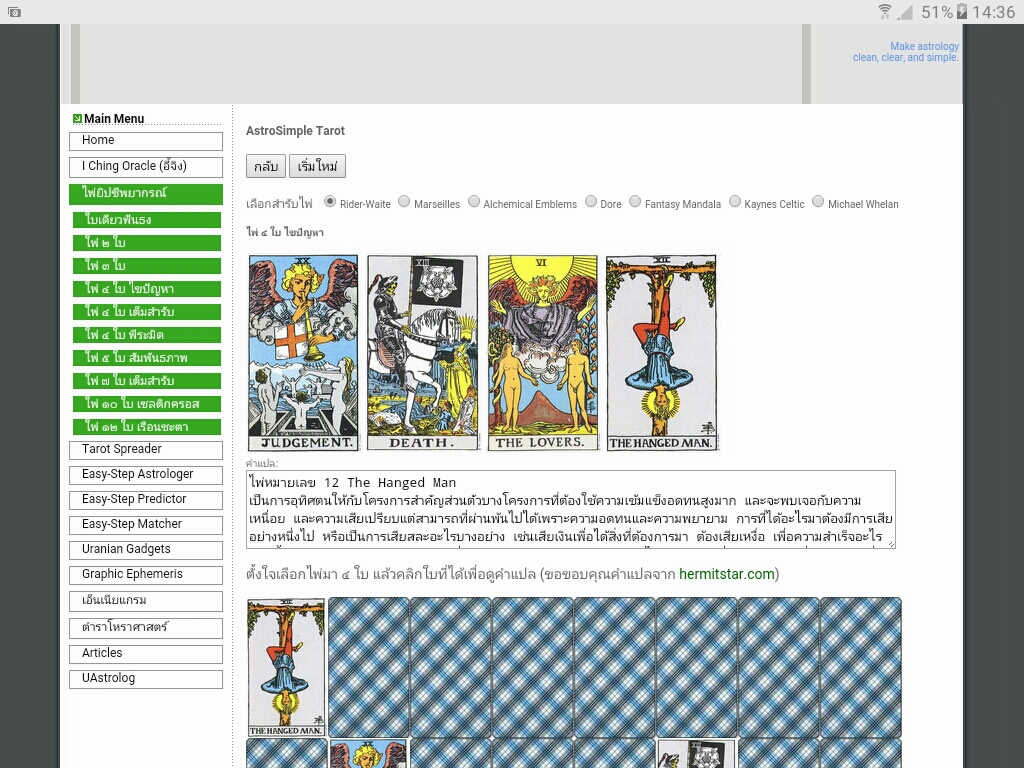Select ไพ่ ๕ ใบ สัมพันธภาพ spread
This screenshot has height=768, width=1024.
[x=147, y=358]
